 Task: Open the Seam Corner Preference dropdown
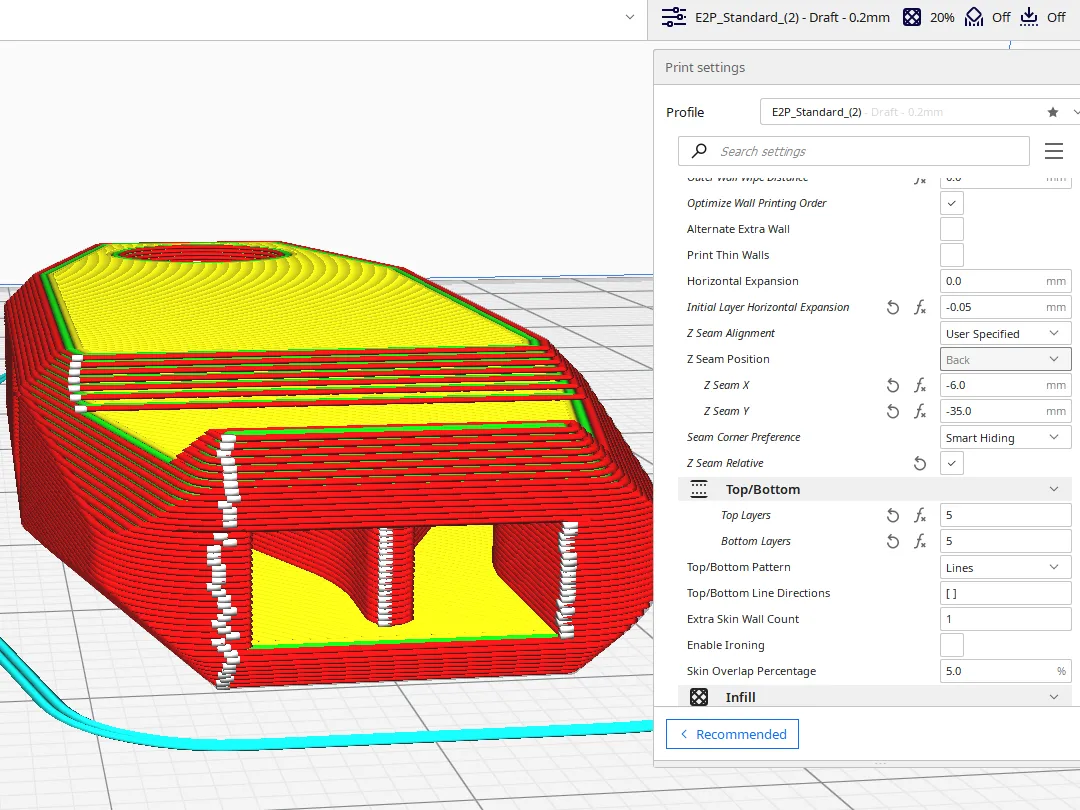coord(1005,437)
